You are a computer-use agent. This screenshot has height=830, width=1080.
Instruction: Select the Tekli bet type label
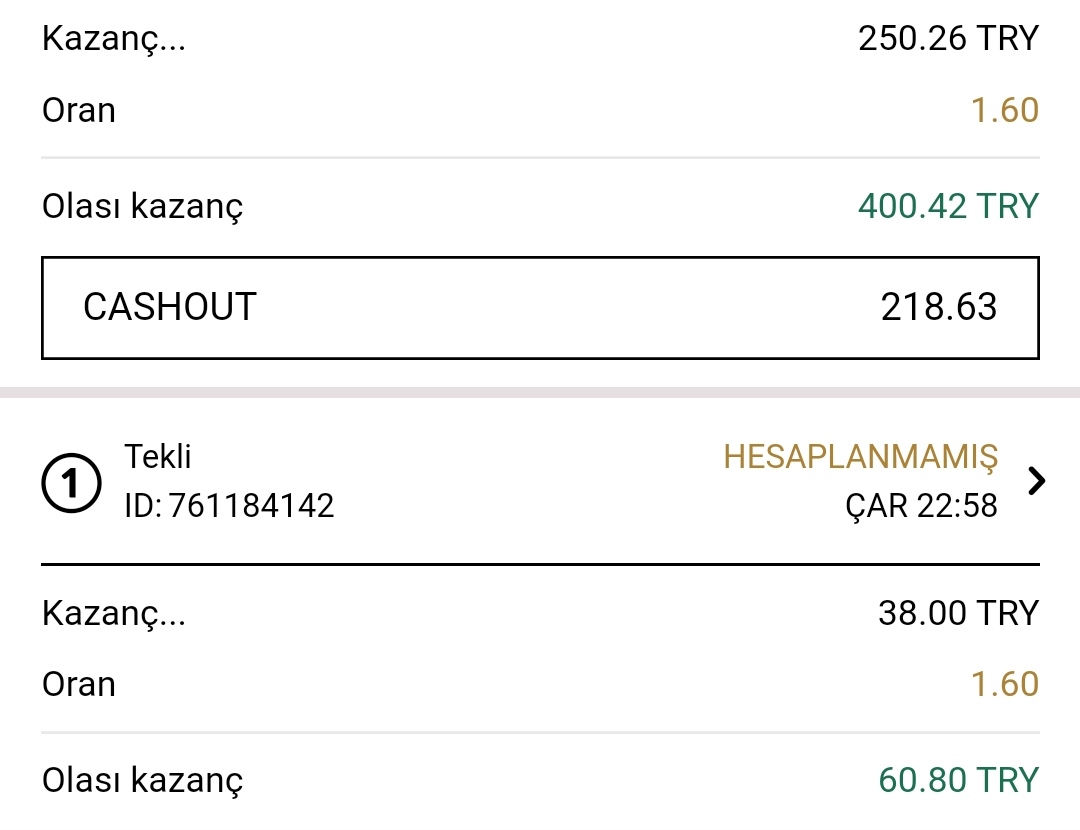158,457
